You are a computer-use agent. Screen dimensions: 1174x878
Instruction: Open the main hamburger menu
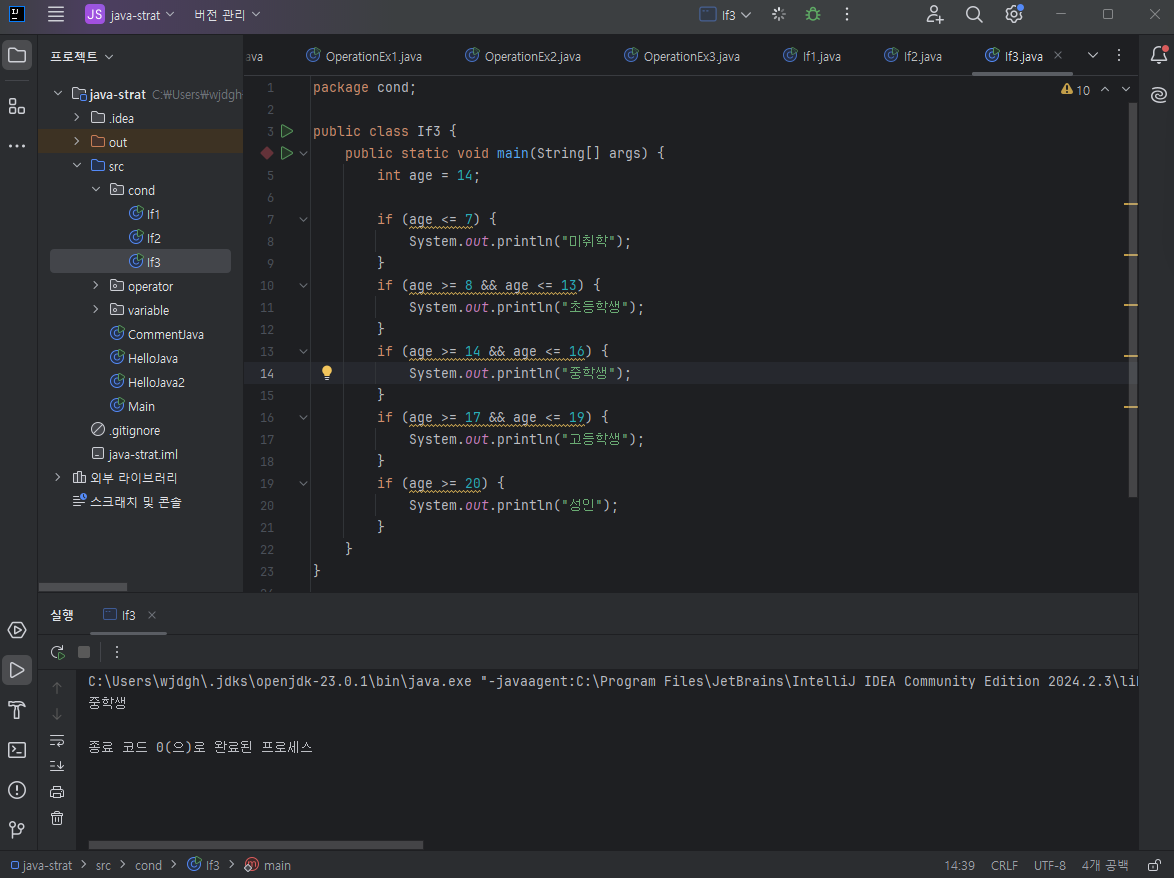(56, 14)
